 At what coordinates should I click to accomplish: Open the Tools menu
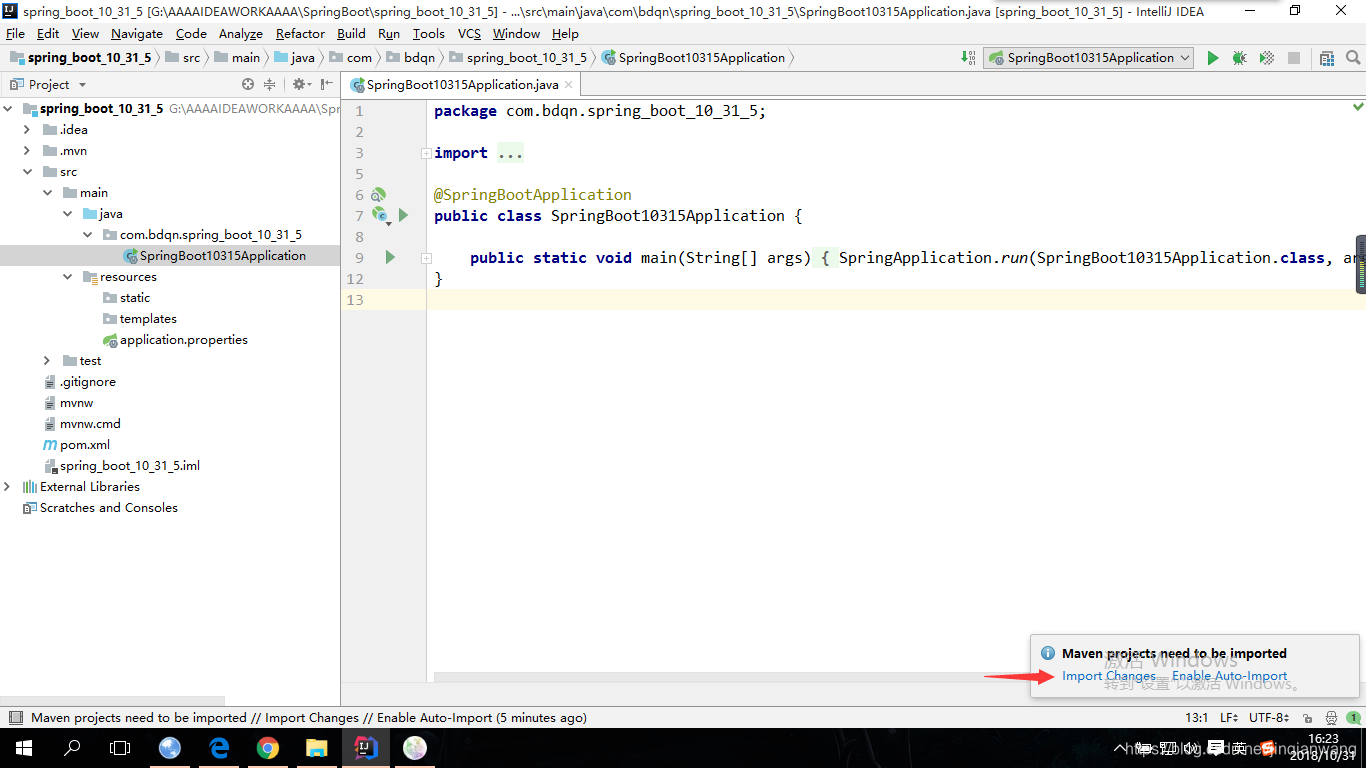click(428, 33)
